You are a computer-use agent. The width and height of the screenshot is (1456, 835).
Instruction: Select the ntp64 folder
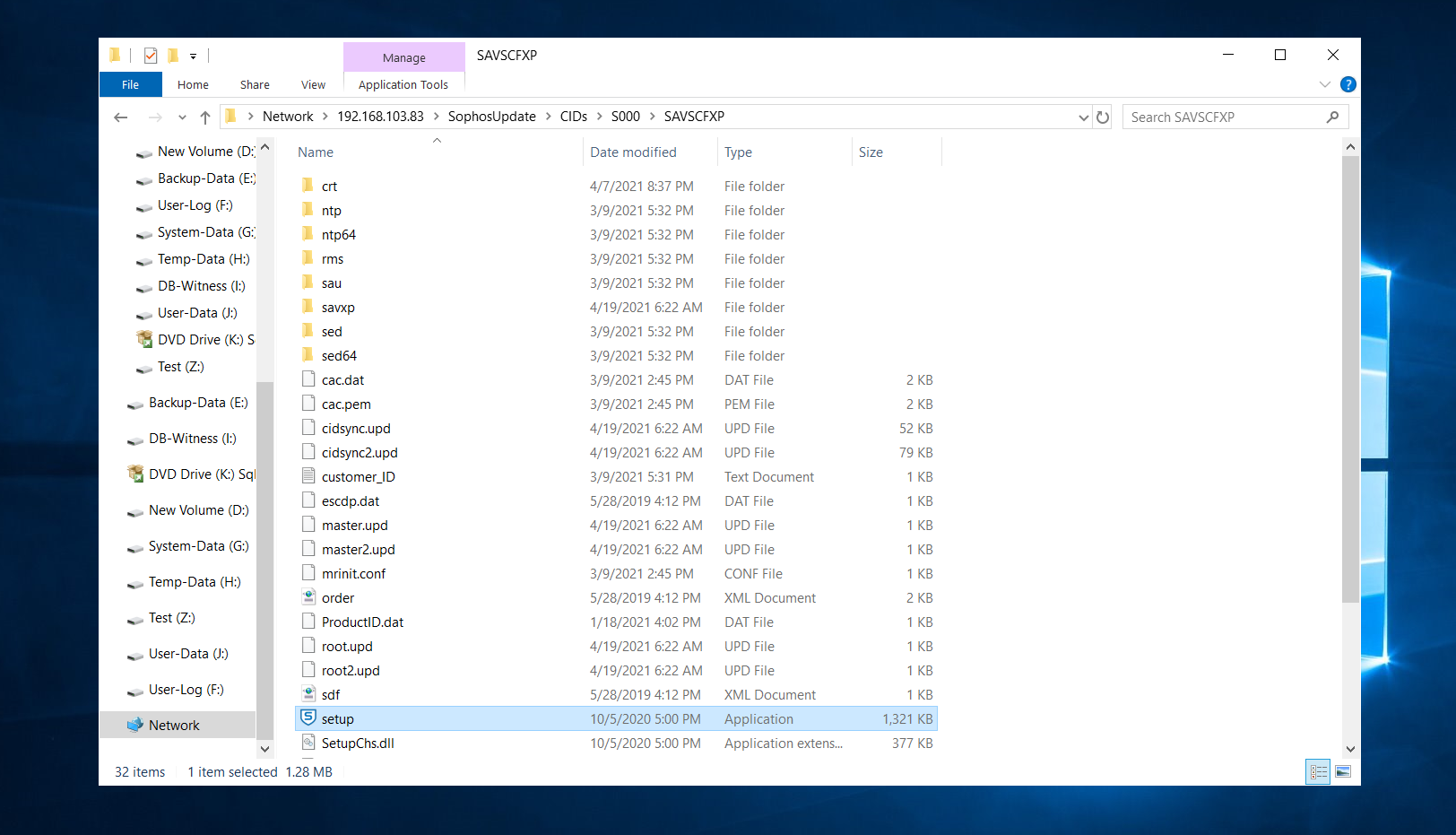tap(339, 235)
